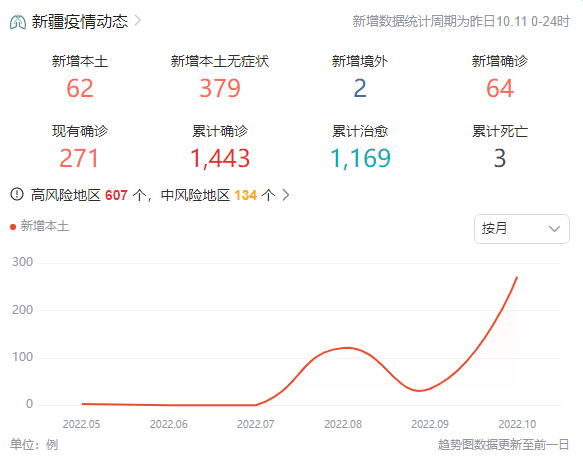Click the 累计治愈 value 1,169
The height and width of the screenshot is (471, 583).
[360, 158]
